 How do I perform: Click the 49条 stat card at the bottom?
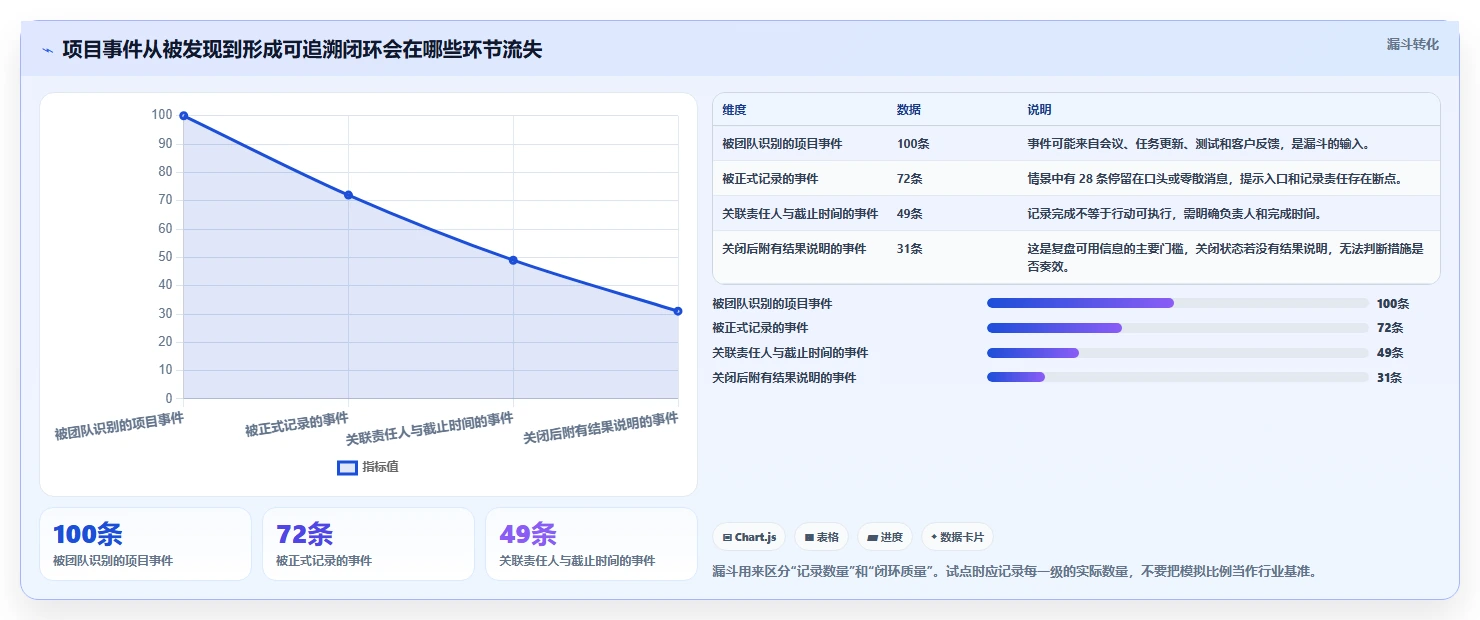pos(591,544)
